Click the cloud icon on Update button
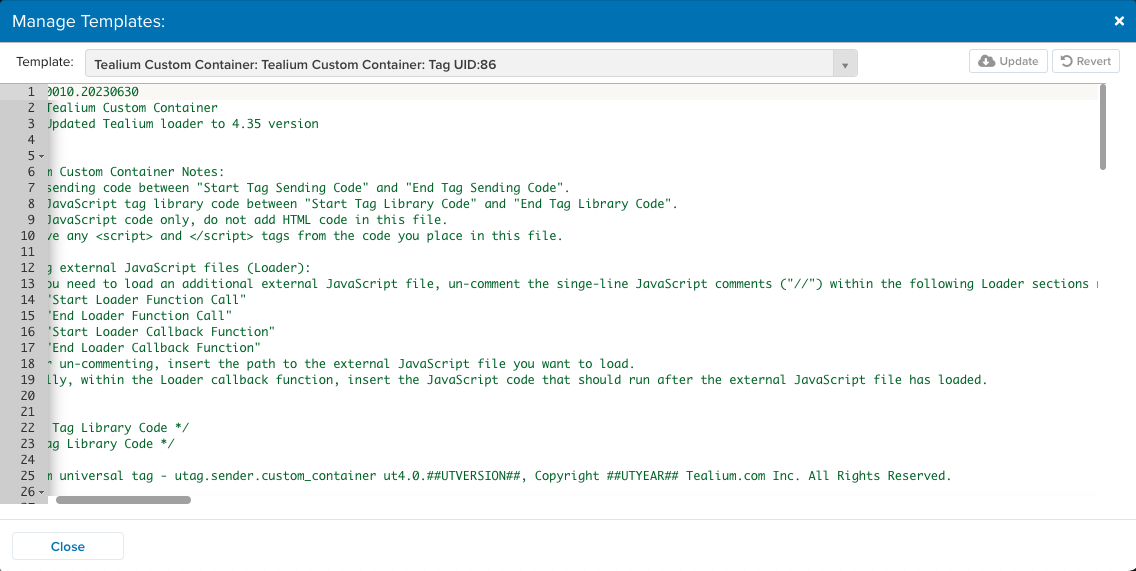This screenshot has width=1136, height=571. click(x=986, y=62)
